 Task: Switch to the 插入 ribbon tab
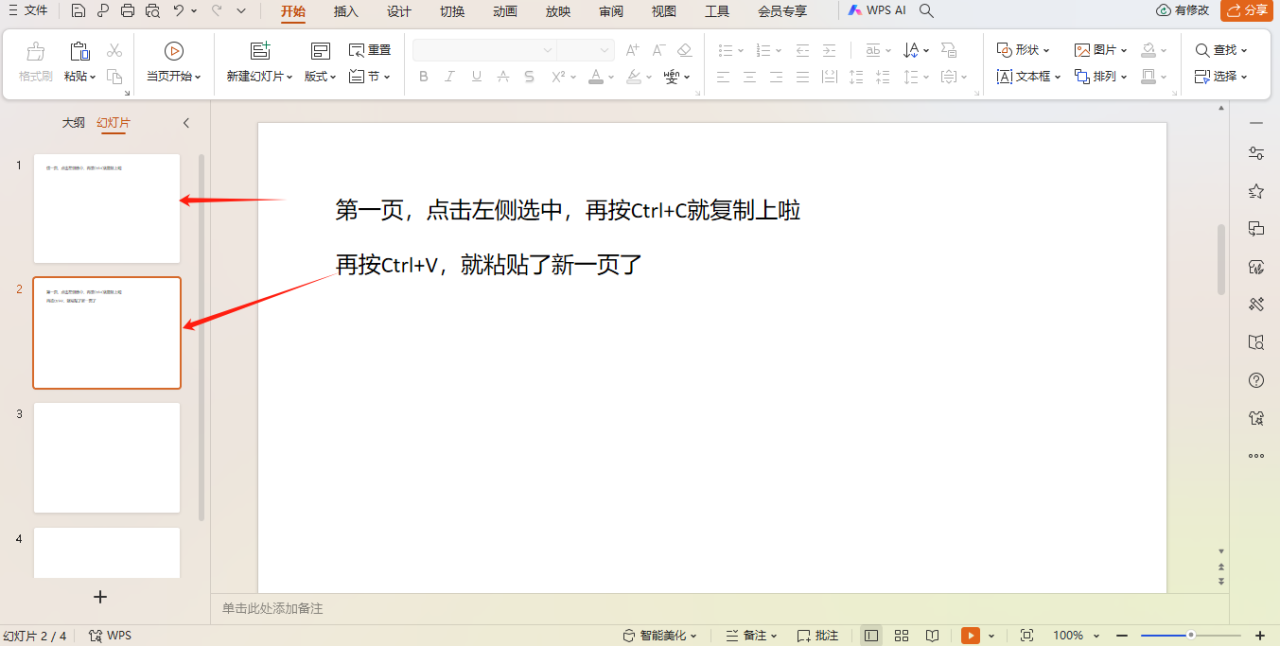tap(345, 12)
